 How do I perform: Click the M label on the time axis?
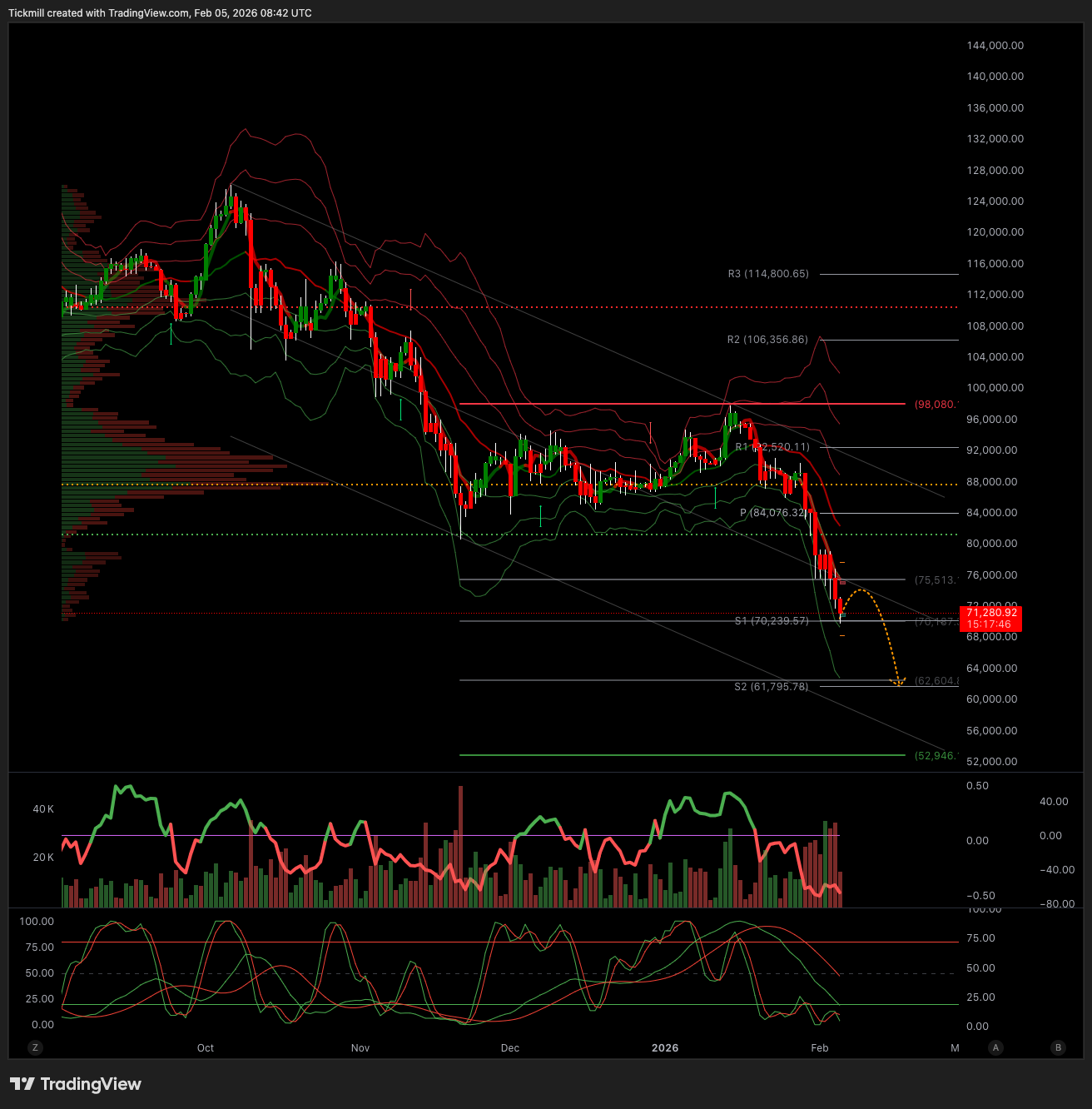click(955, 1048)
